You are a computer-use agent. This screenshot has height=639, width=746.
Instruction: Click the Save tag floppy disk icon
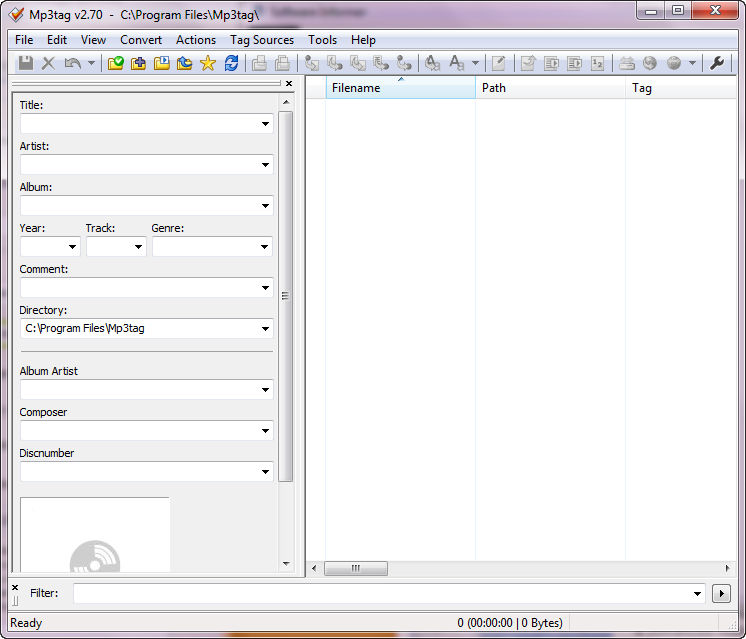click(x=26, y=63)
